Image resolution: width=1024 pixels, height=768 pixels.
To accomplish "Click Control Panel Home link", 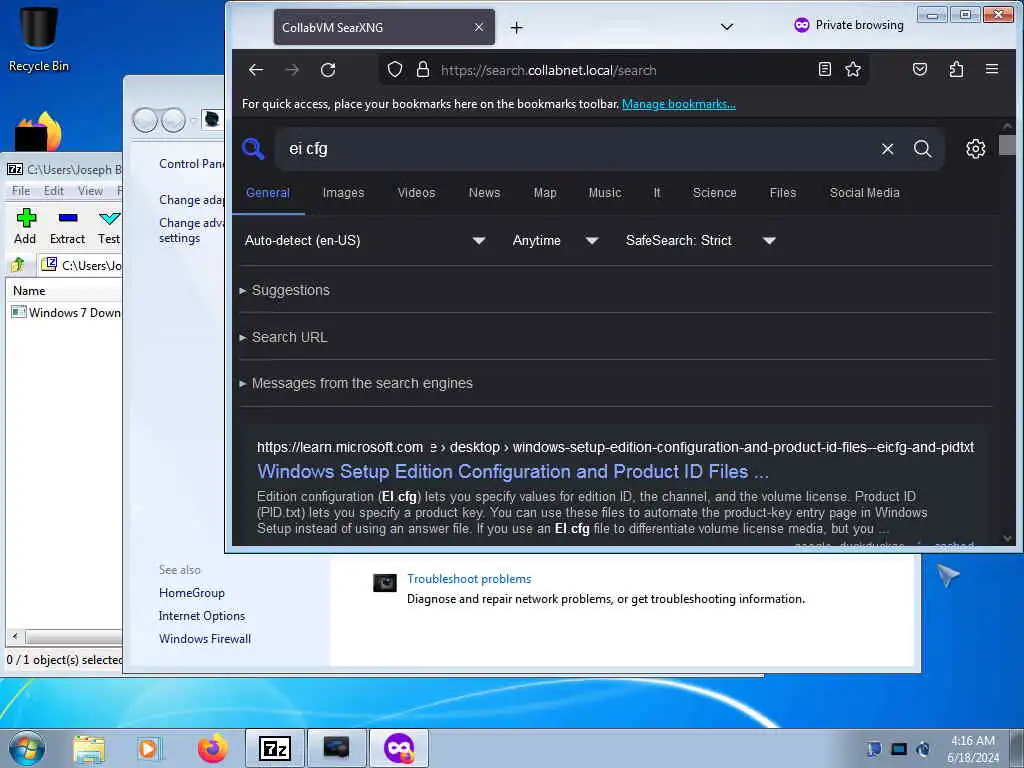I will (191, 164).
